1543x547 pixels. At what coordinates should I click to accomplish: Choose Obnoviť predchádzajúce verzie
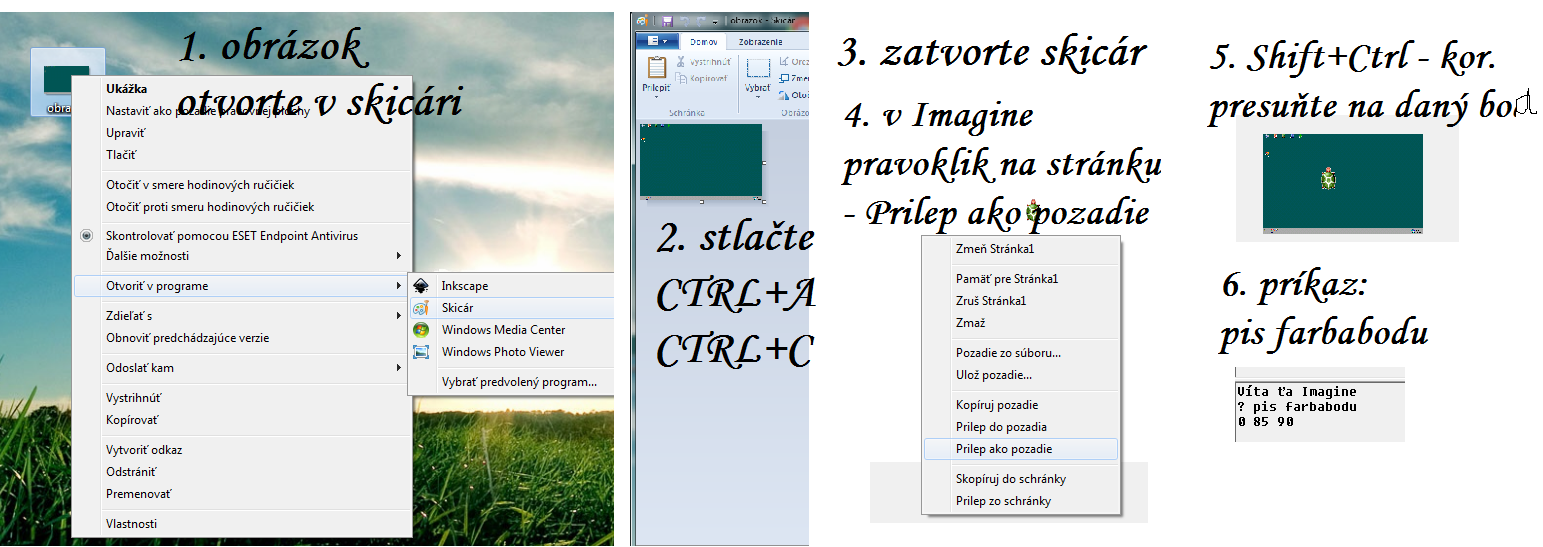click(x=187, y=338)
